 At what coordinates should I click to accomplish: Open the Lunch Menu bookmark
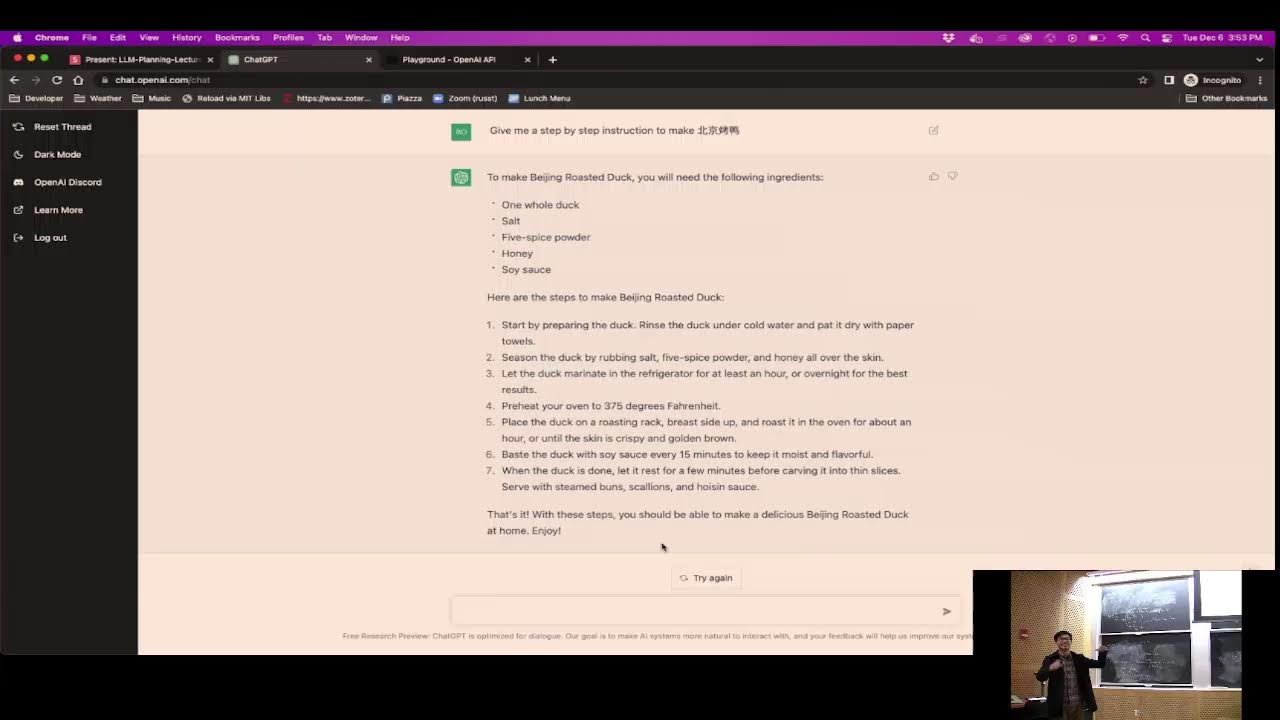pyautogui.click(x=539, y=98)
